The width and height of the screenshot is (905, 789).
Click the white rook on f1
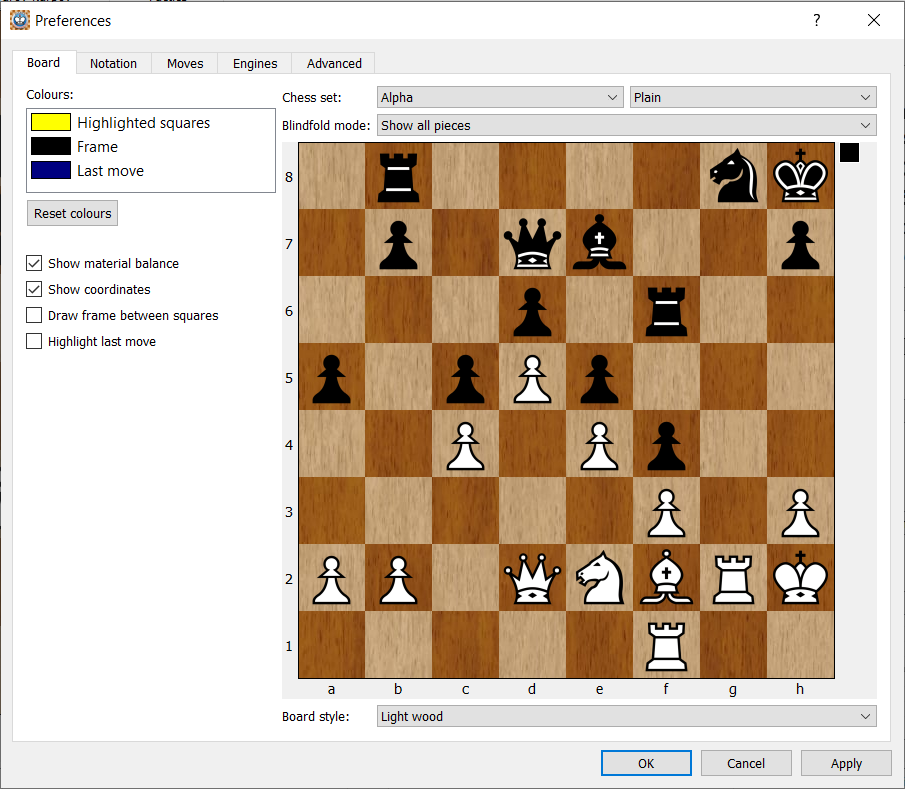pyautogui.click(x=666, y=645)
